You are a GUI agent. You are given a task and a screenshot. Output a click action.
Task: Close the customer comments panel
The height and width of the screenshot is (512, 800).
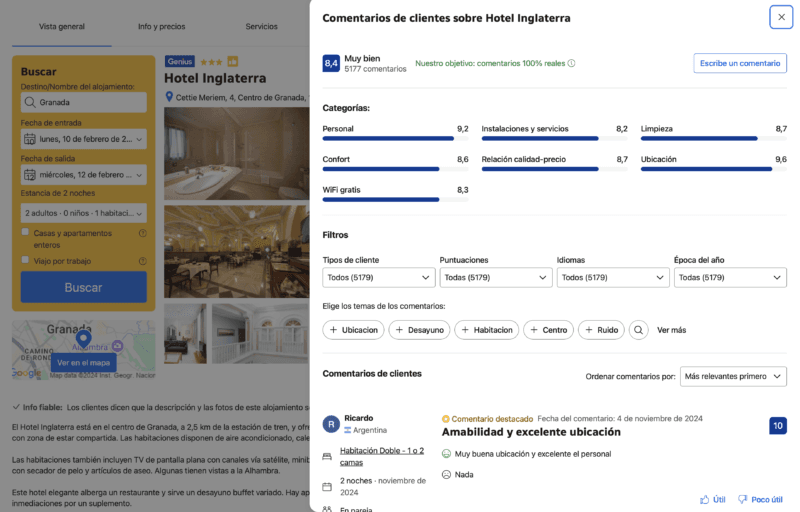(781, 17)
